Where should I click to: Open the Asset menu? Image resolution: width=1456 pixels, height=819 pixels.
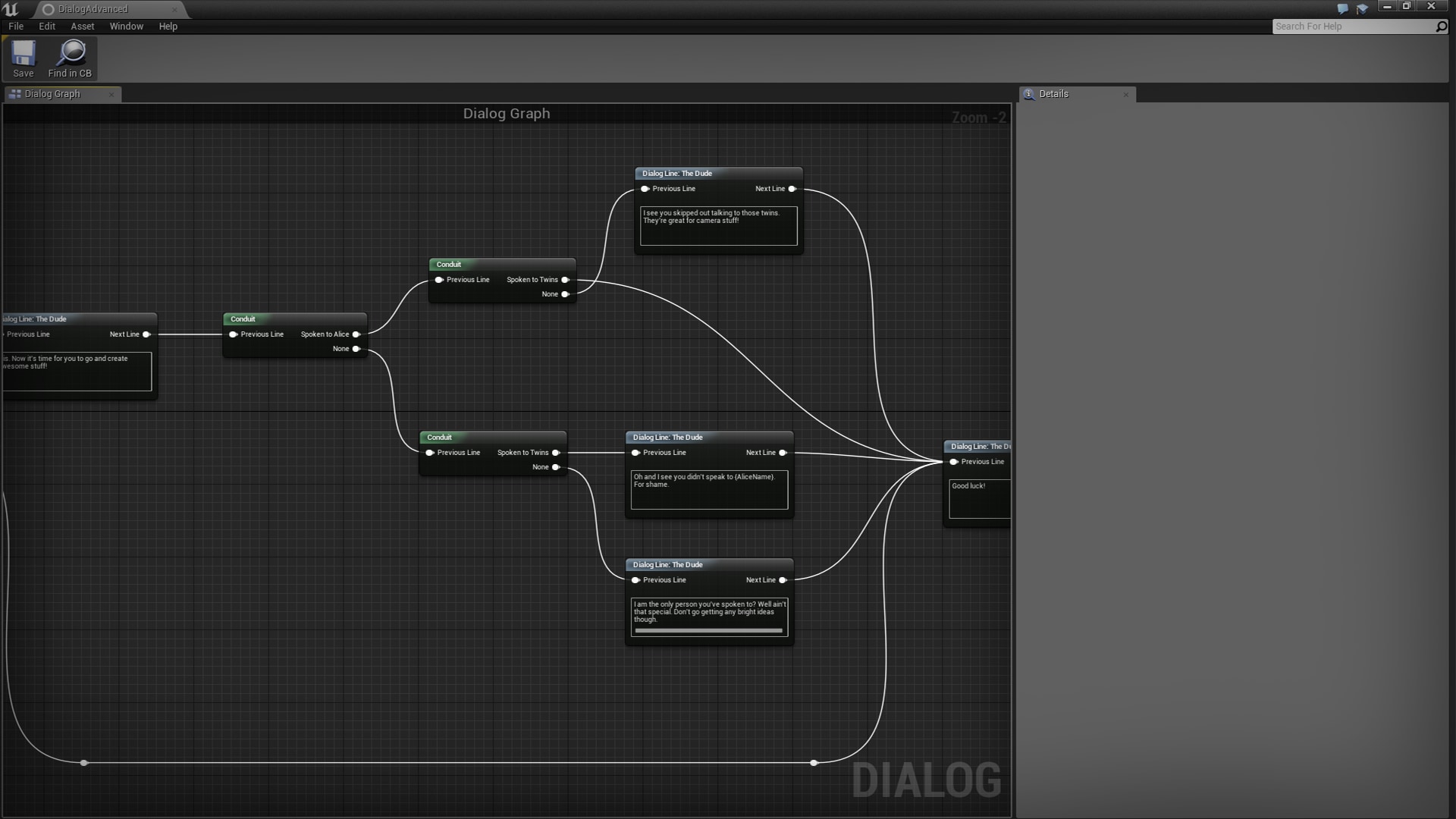pos(82,26)
